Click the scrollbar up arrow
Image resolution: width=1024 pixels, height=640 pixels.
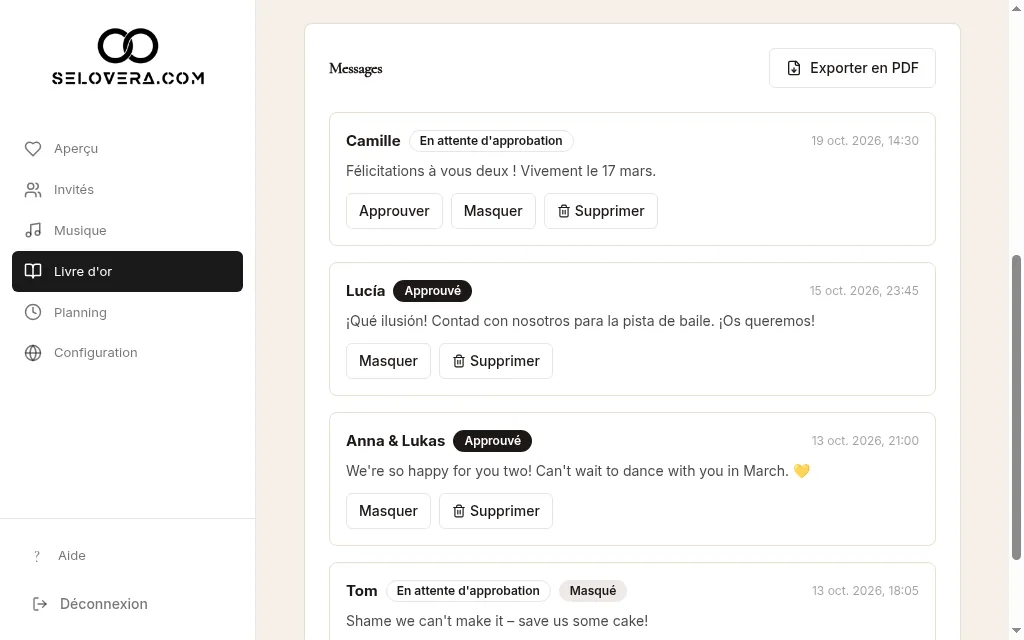coord(1016,8)
